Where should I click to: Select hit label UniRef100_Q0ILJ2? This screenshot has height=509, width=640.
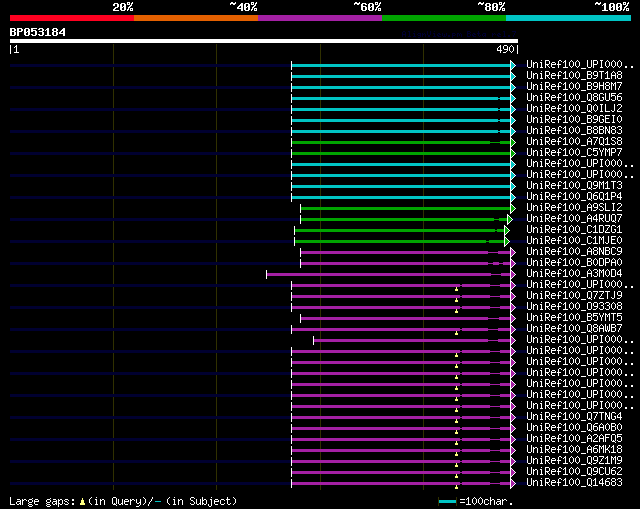point(574,109)
